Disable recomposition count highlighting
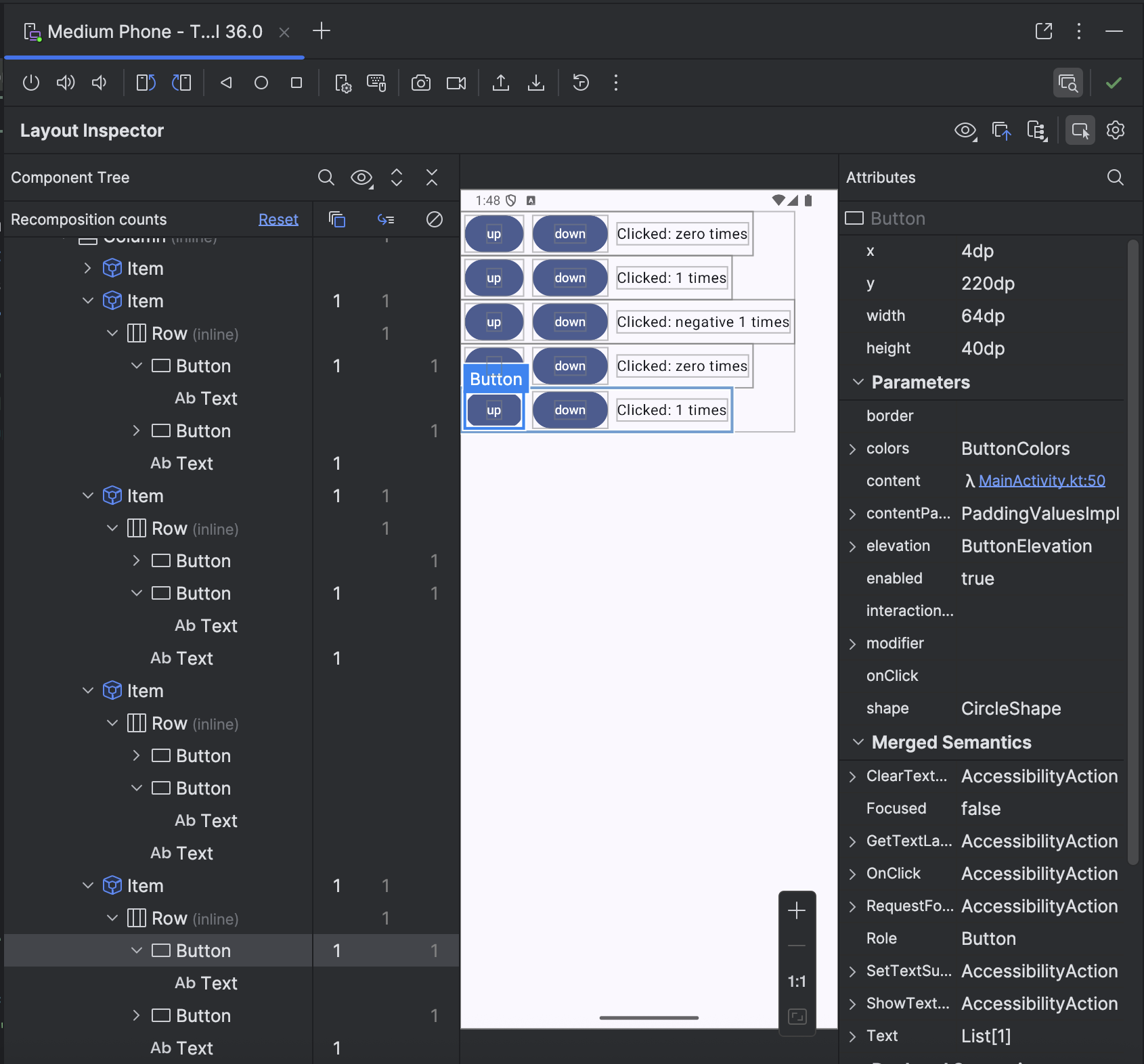 coord(434,219)
